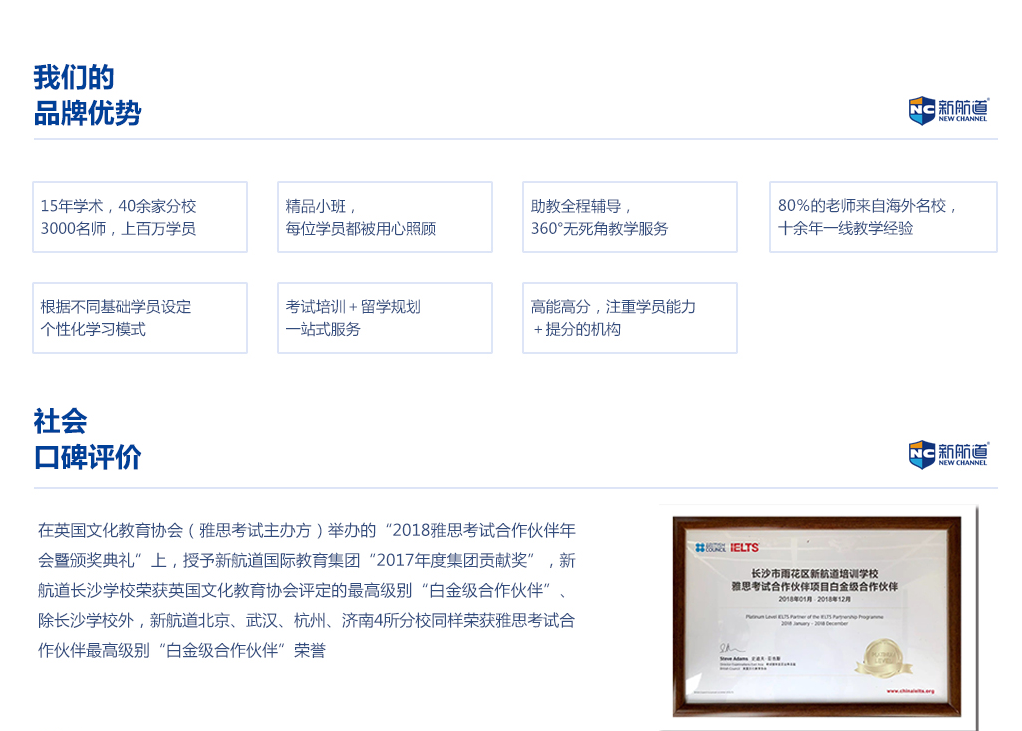Click the paragraph line starting 作伙伴最高级别
The height and width of the screenshot is (731, 1022).
[182, 650]
